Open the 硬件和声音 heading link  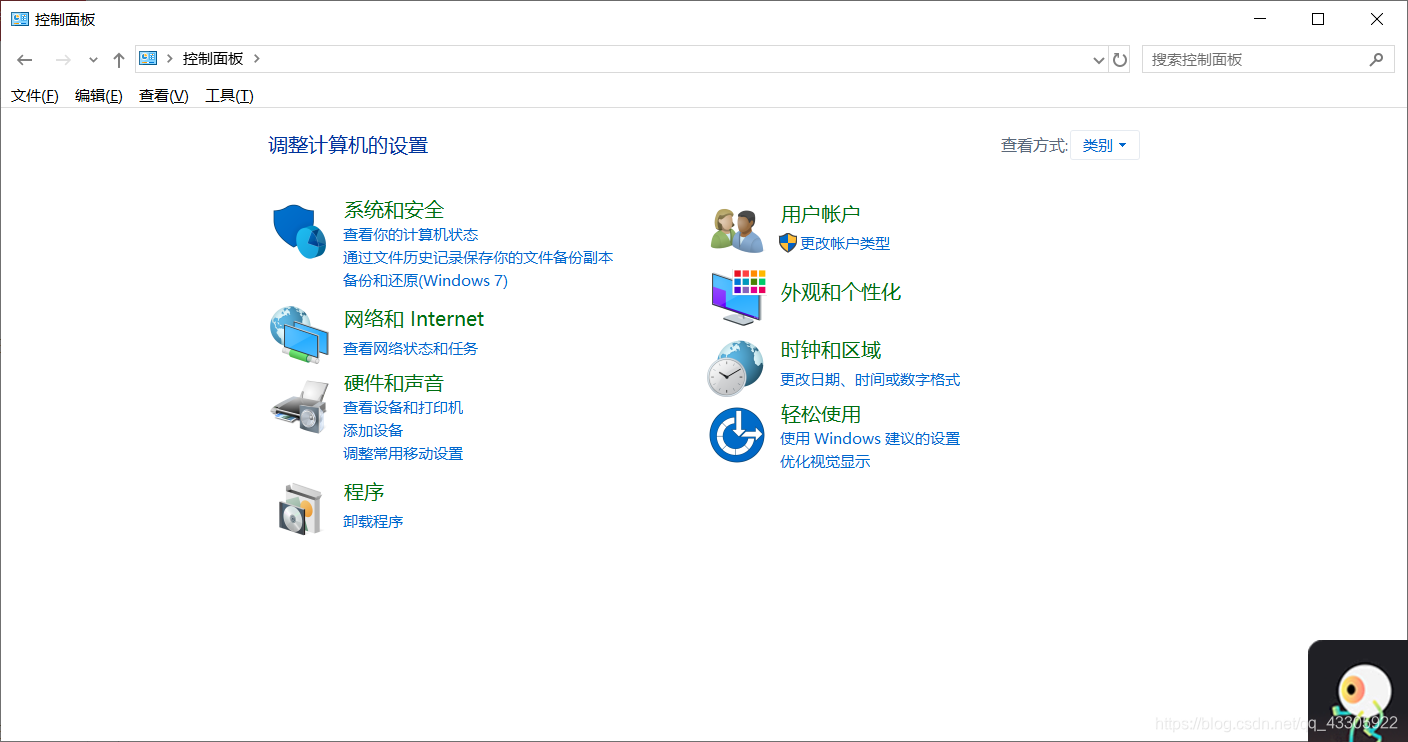click(x=394, y=383)
